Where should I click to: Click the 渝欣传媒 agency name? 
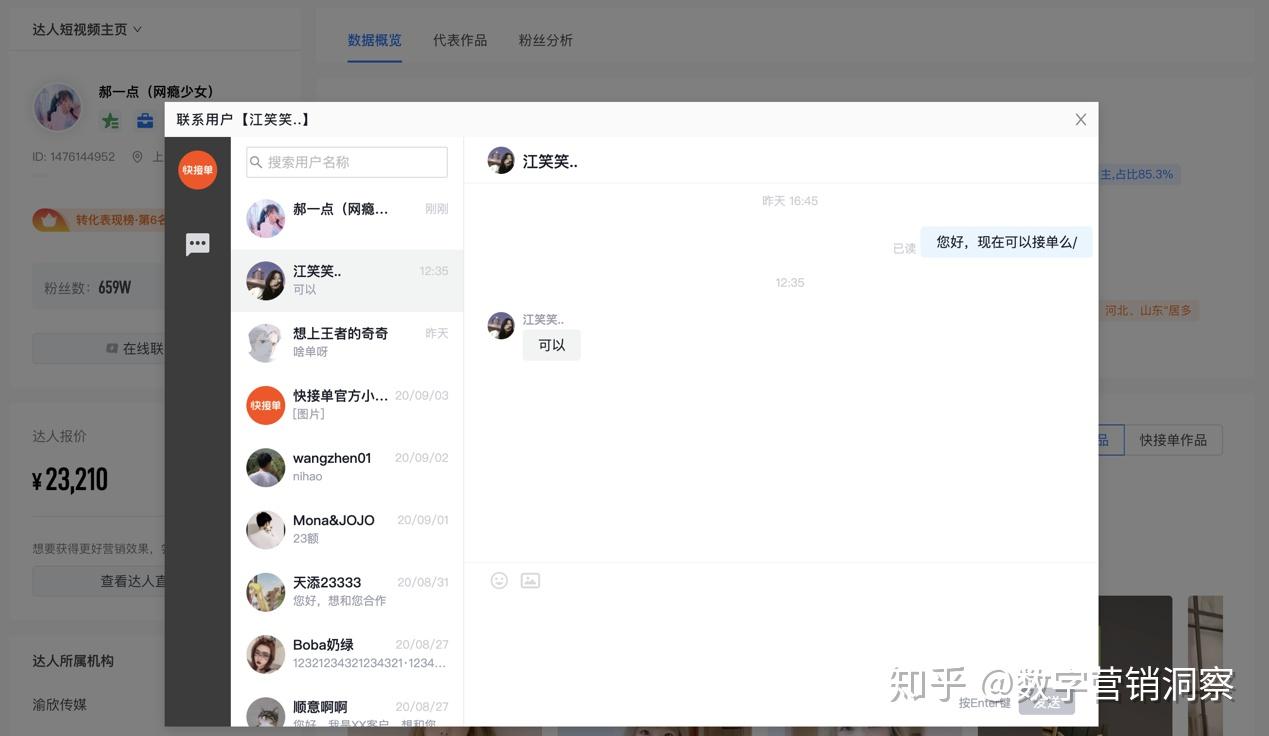[x=60, y=704]
